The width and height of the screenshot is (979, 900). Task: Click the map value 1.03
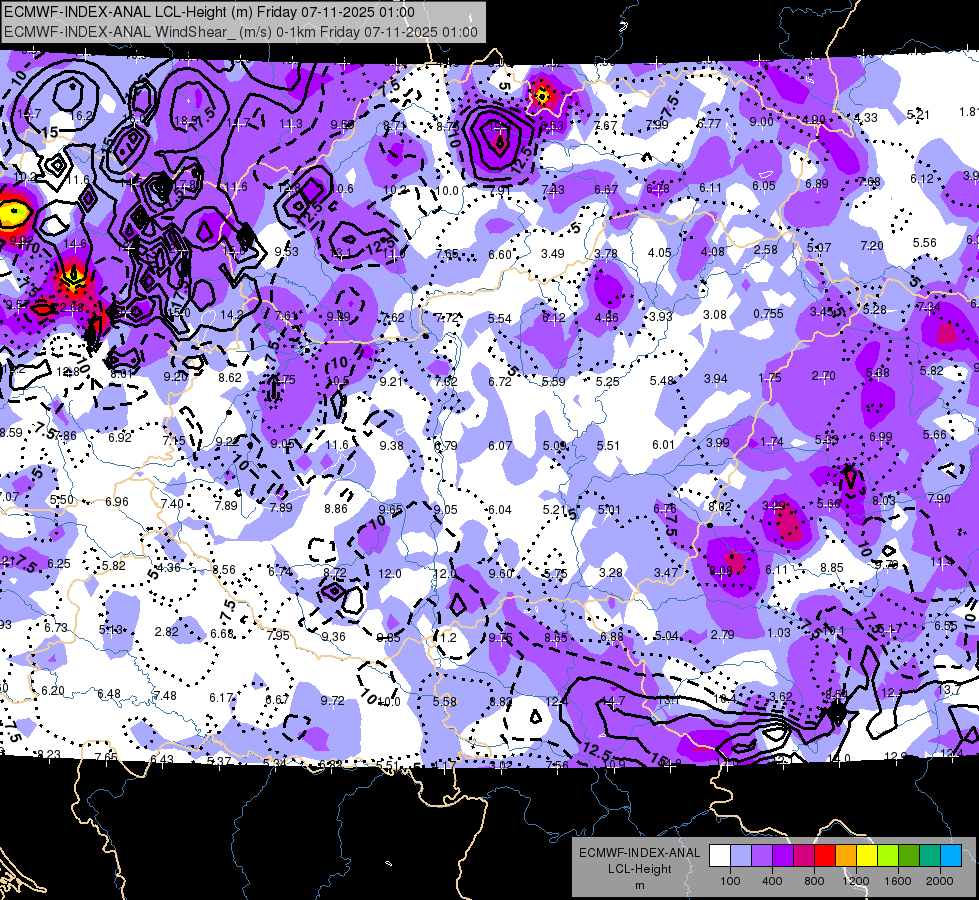point(779,633)
